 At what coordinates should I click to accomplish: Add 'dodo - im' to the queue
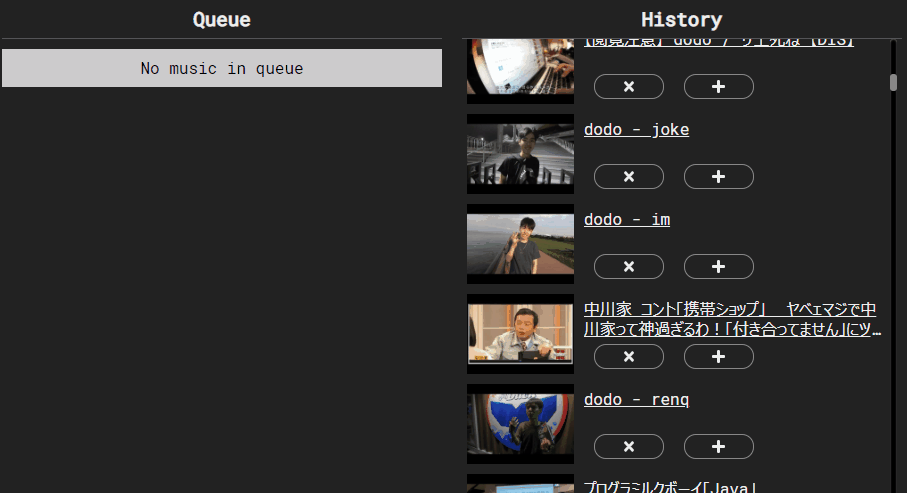pyautogui.click(x=718, y=267)
